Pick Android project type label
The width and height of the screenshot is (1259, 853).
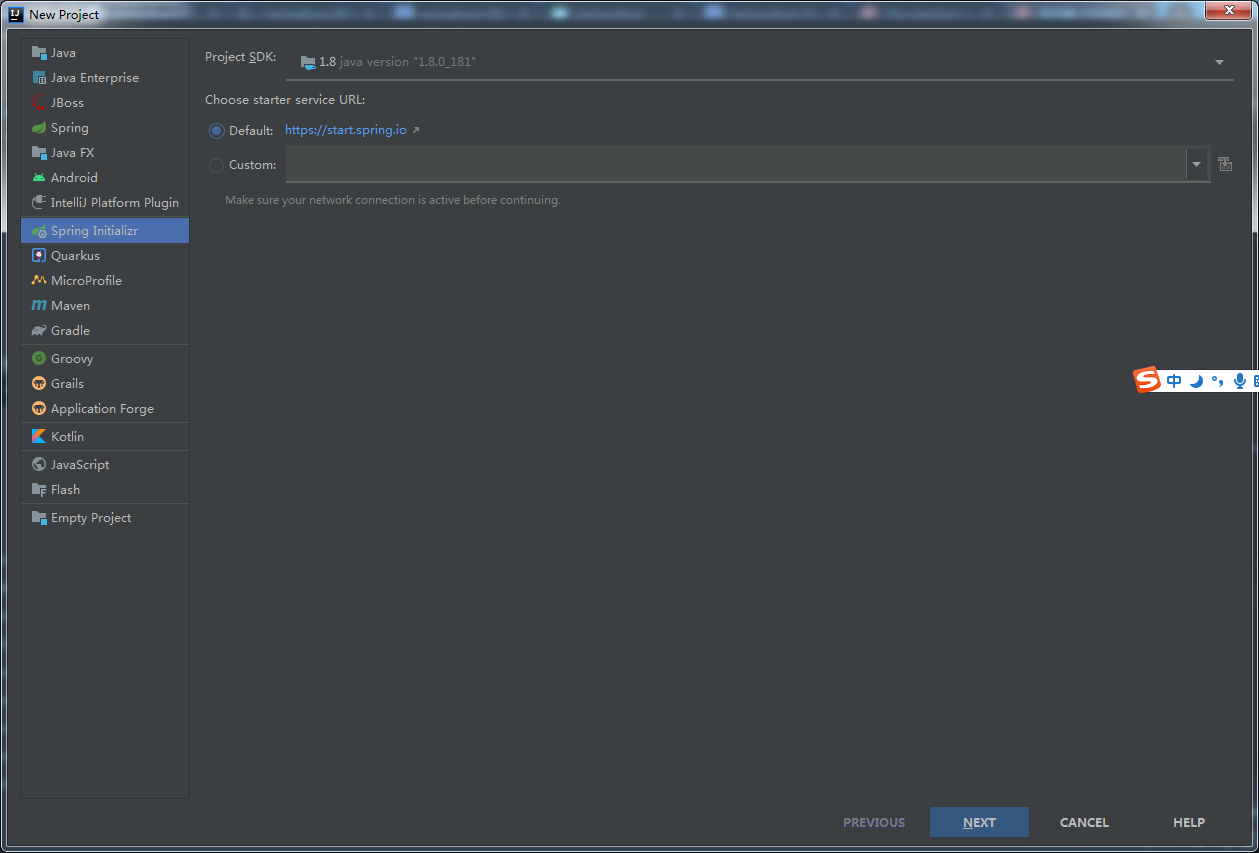(x=74, y=178)
